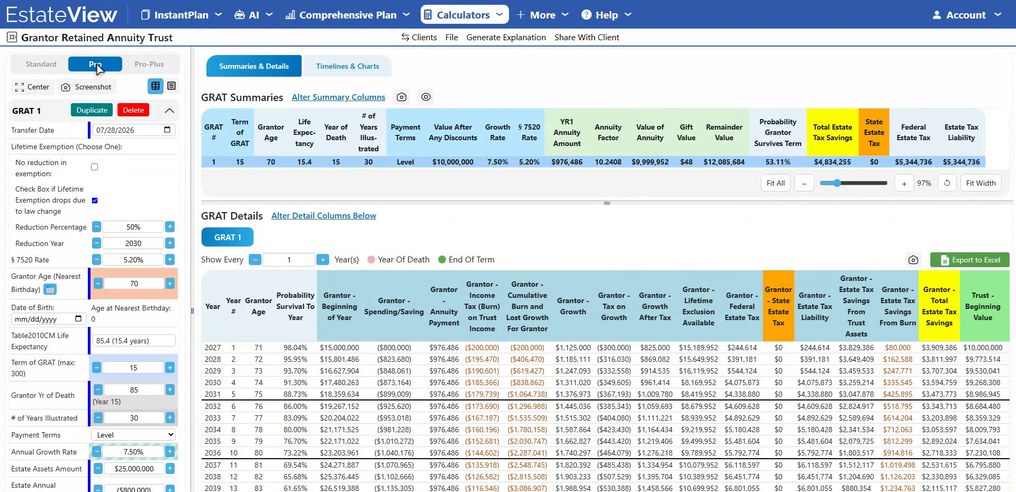Click the zoom out minus button
The width and height of the screenshot is (1016, 492).
click(803, 183)
